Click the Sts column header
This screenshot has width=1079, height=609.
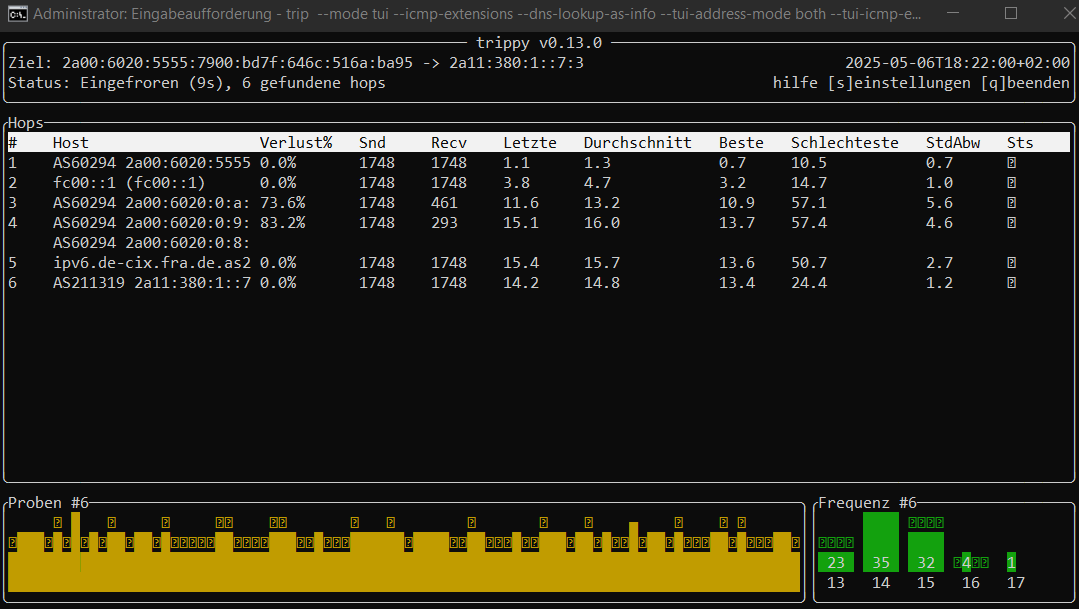coord(1020,142)
